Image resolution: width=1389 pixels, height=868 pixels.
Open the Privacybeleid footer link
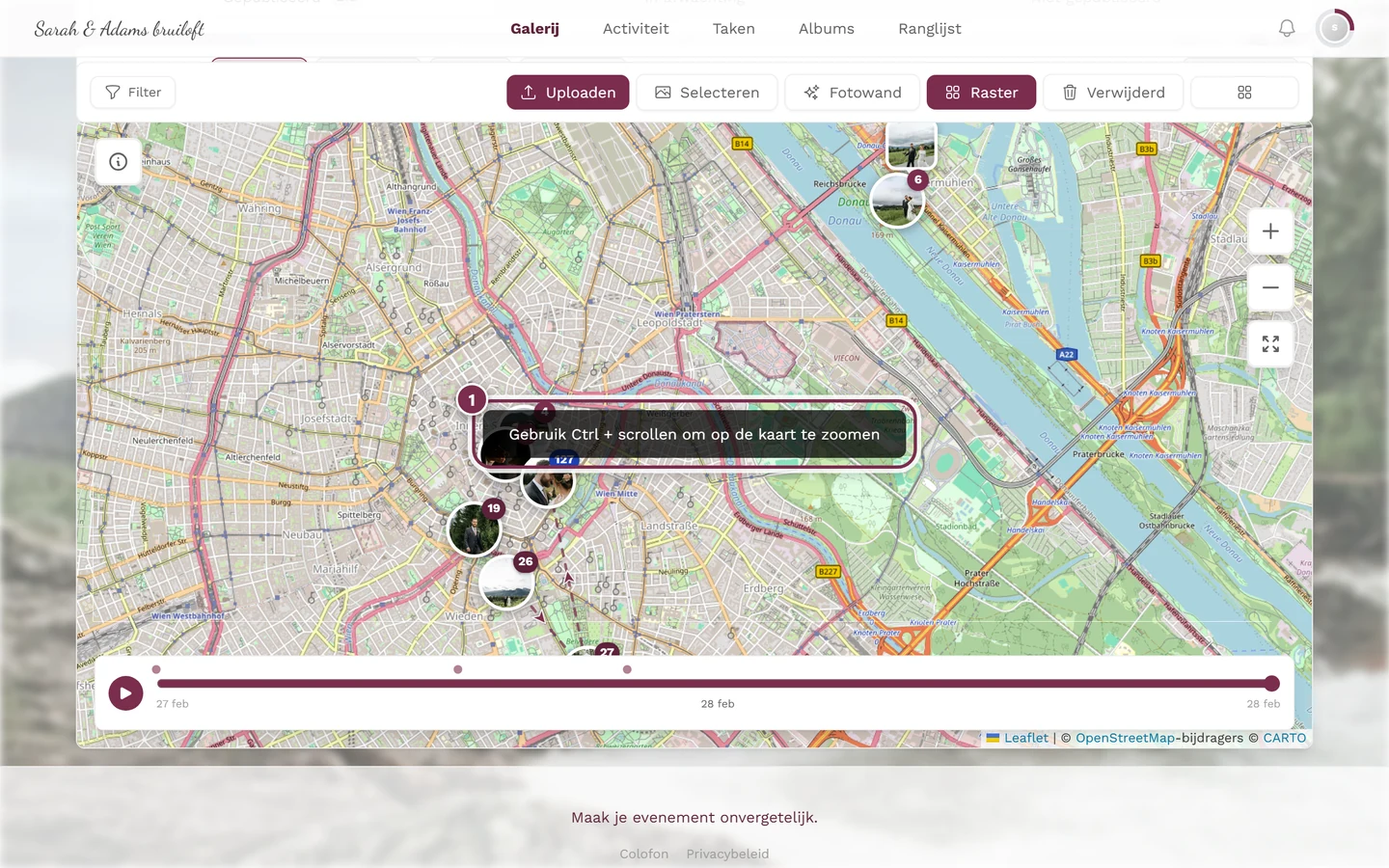point(727,854)
